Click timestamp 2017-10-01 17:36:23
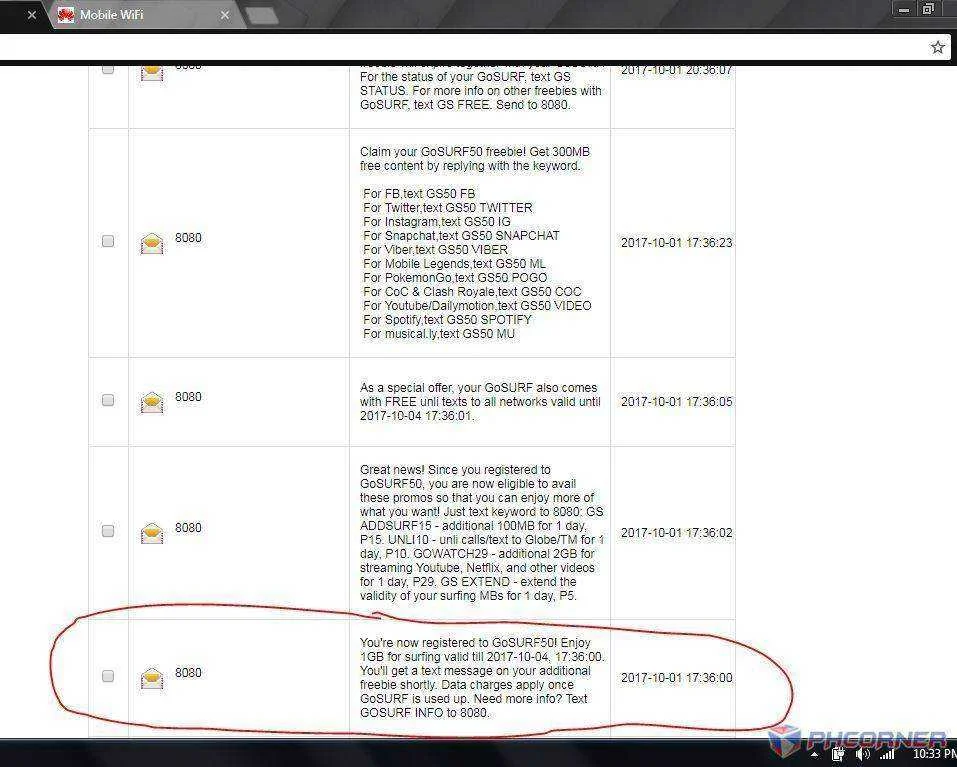957x767 pixels. pyautogui.click(x=676, y=243)
